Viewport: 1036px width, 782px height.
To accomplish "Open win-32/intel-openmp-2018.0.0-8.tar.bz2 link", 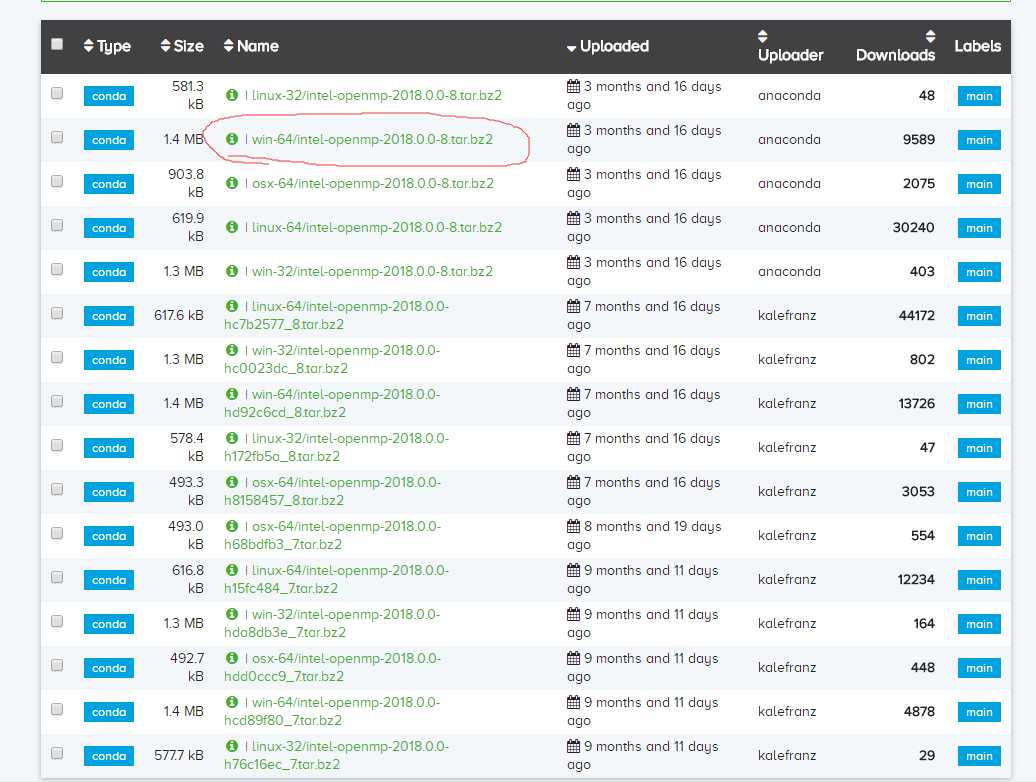I will [x=372, y=271].
